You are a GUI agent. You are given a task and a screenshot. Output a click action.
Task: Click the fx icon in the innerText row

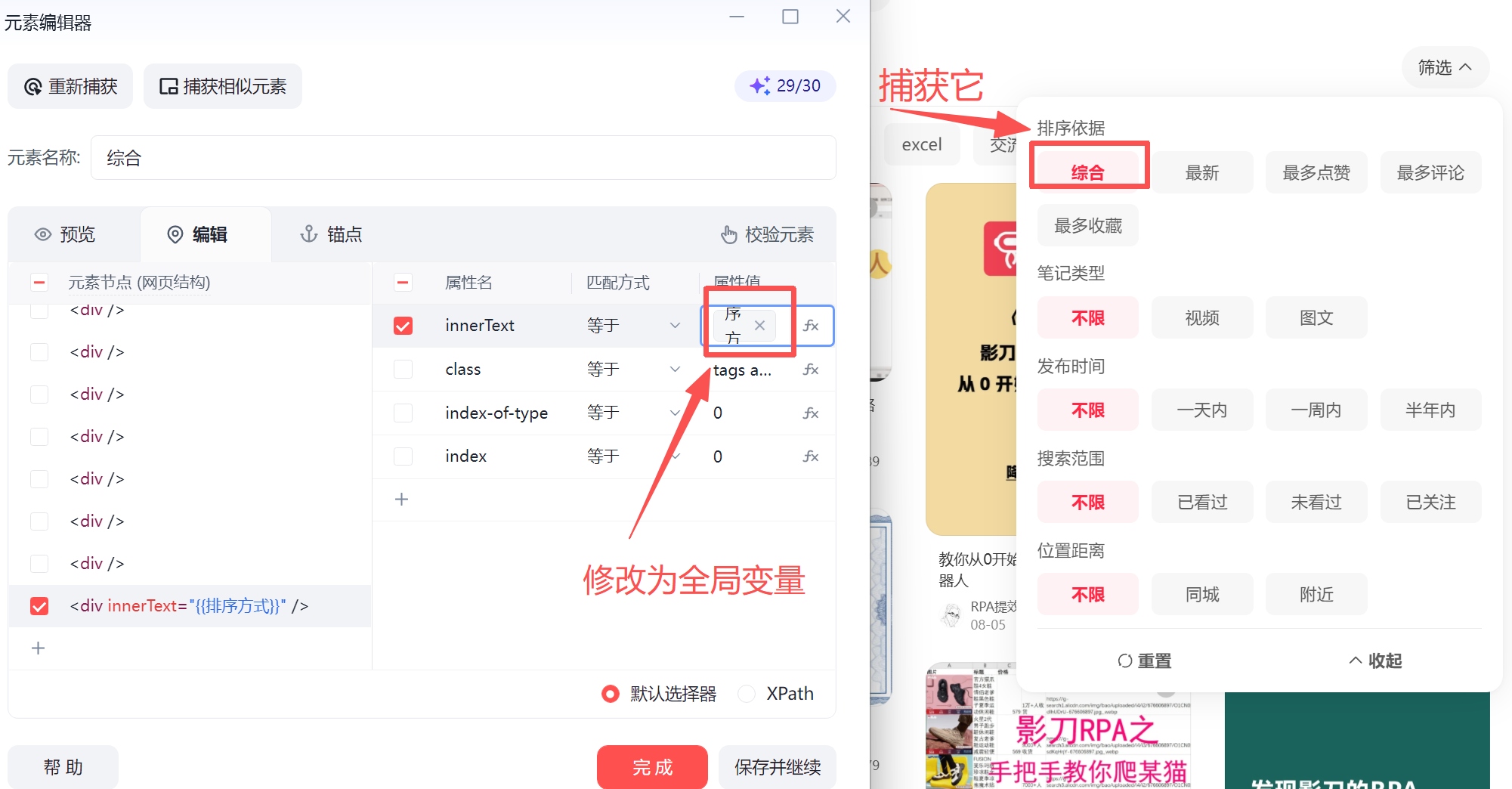point(811,326)
